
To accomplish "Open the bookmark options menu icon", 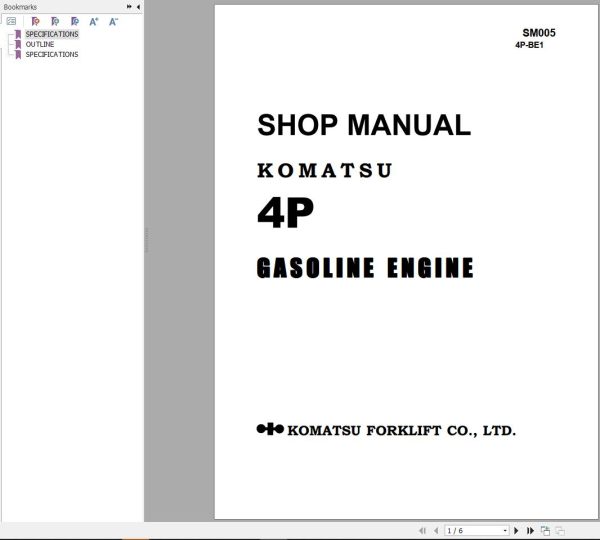I will click(11, 21).
